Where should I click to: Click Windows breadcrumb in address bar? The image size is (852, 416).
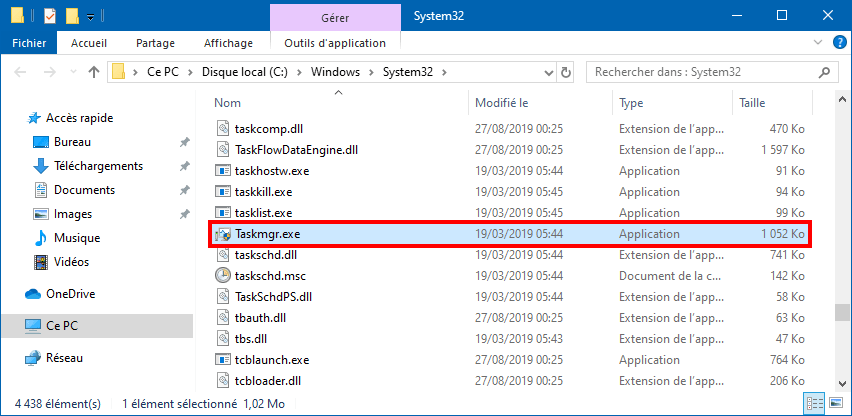(x=335, y=72)
